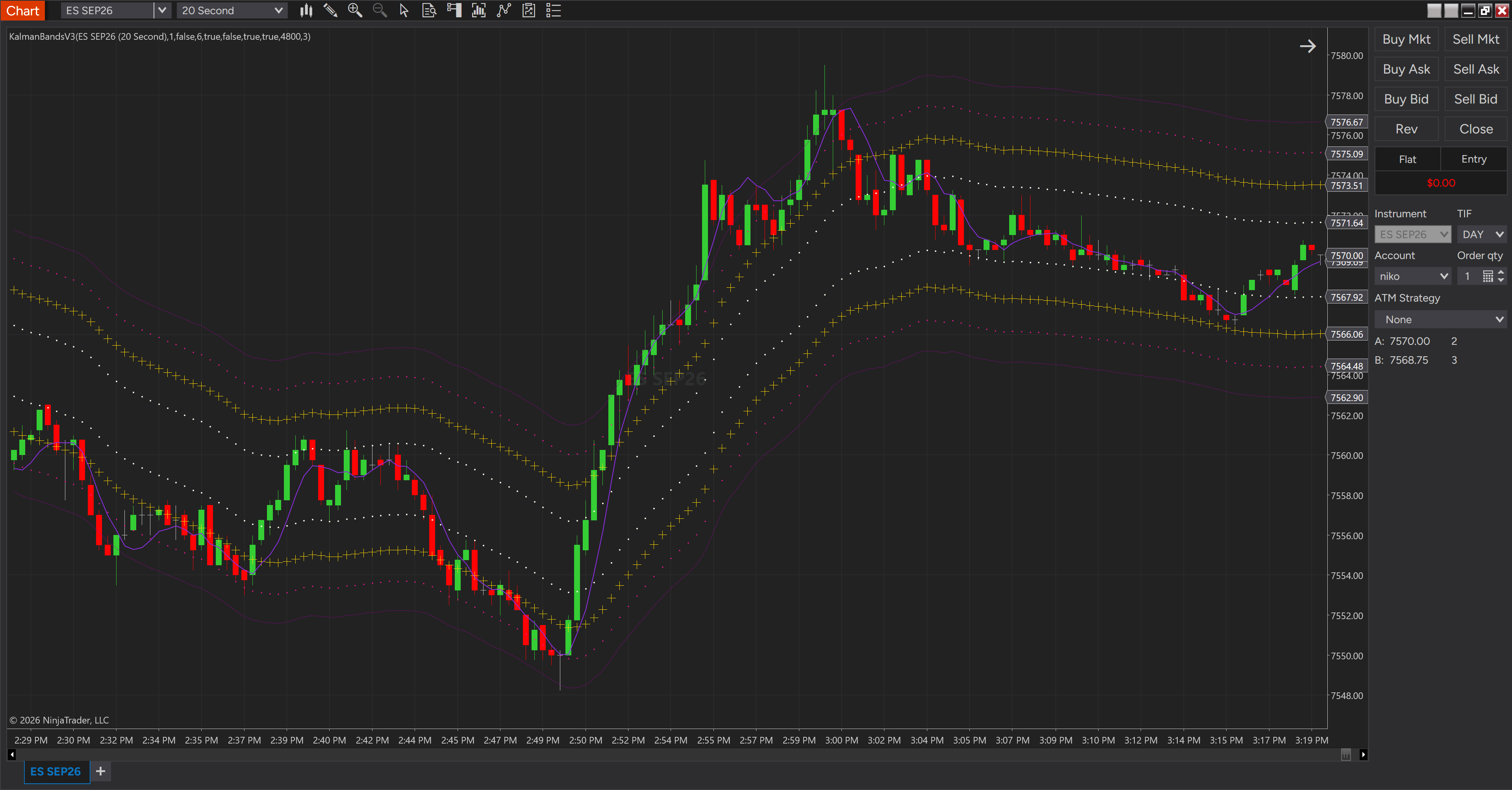
Task: Click the 7580.00 price axis label
Action: pyautogui.click(x=1347, y=56)
